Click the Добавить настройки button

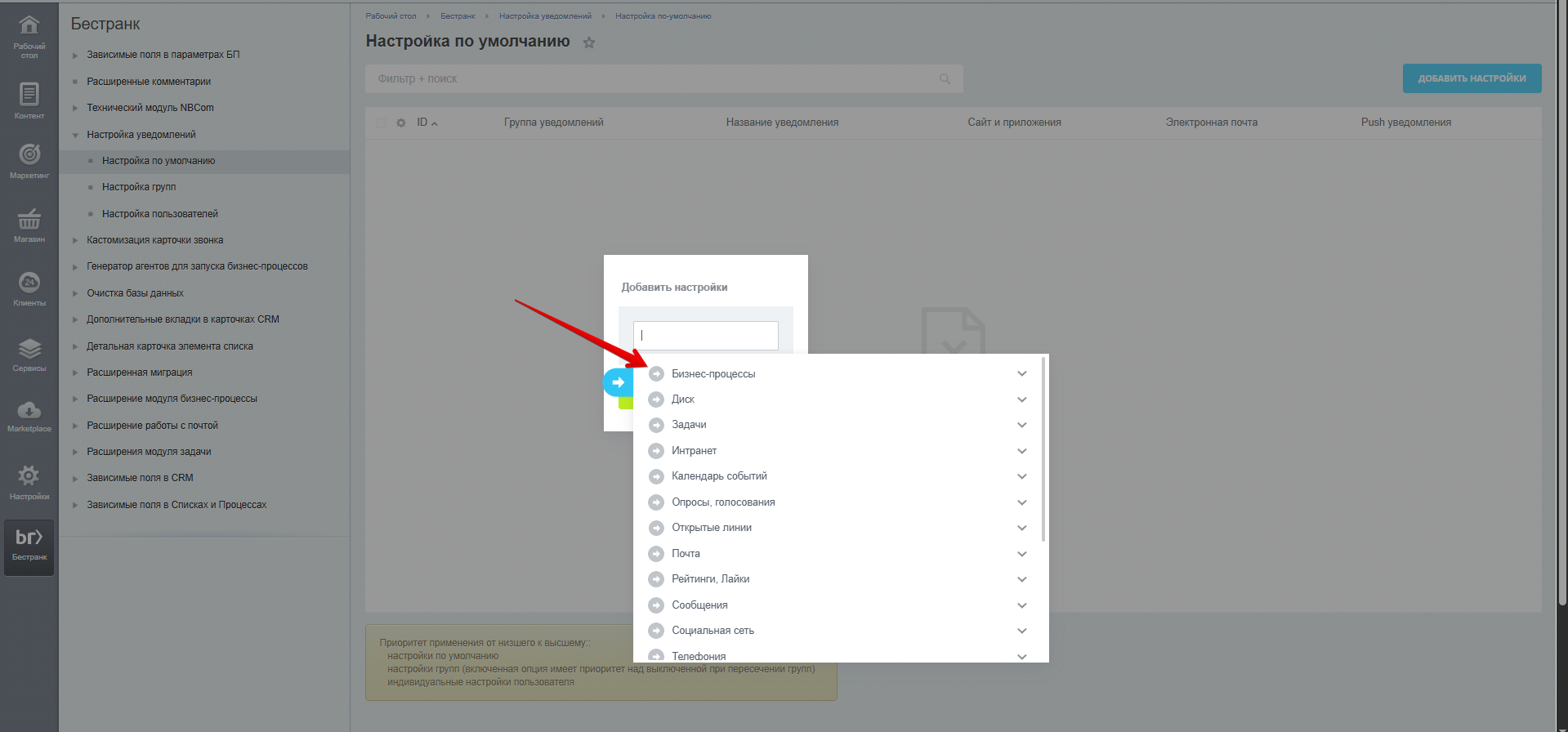[1472, 78]
